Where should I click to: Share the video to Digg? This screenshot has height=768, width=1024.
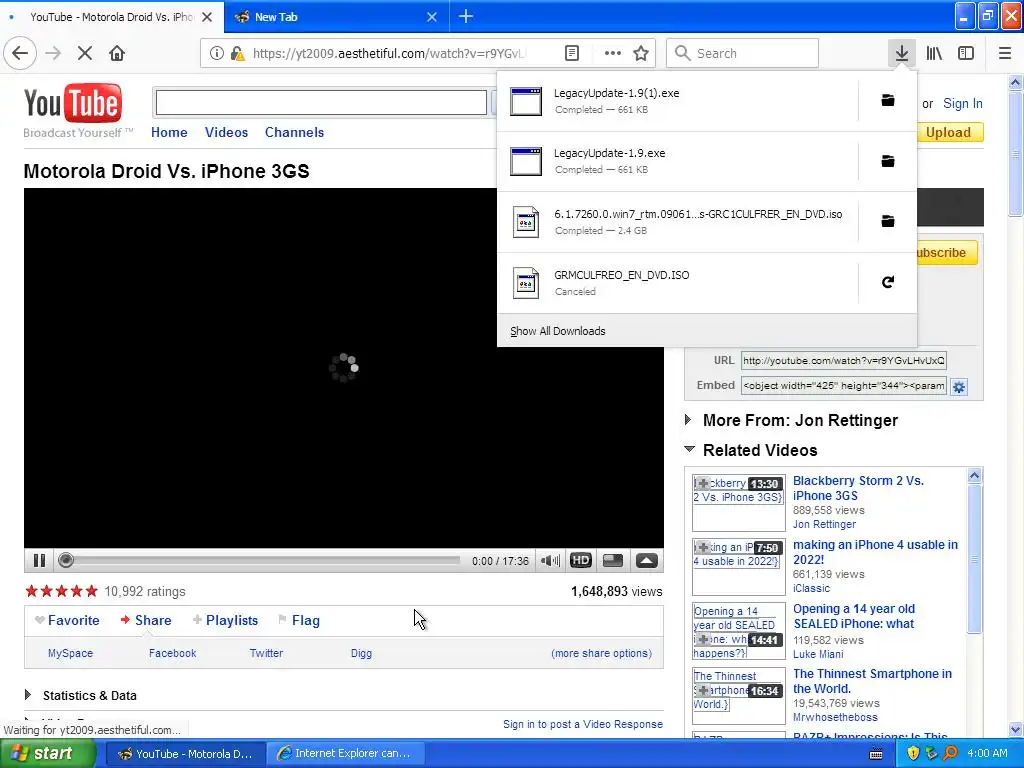click(361, 653)
